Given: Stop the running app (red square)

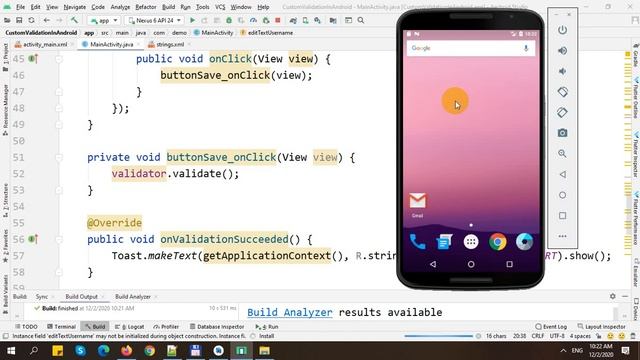Looking at the screenshot, I should [x=278, y=20].
